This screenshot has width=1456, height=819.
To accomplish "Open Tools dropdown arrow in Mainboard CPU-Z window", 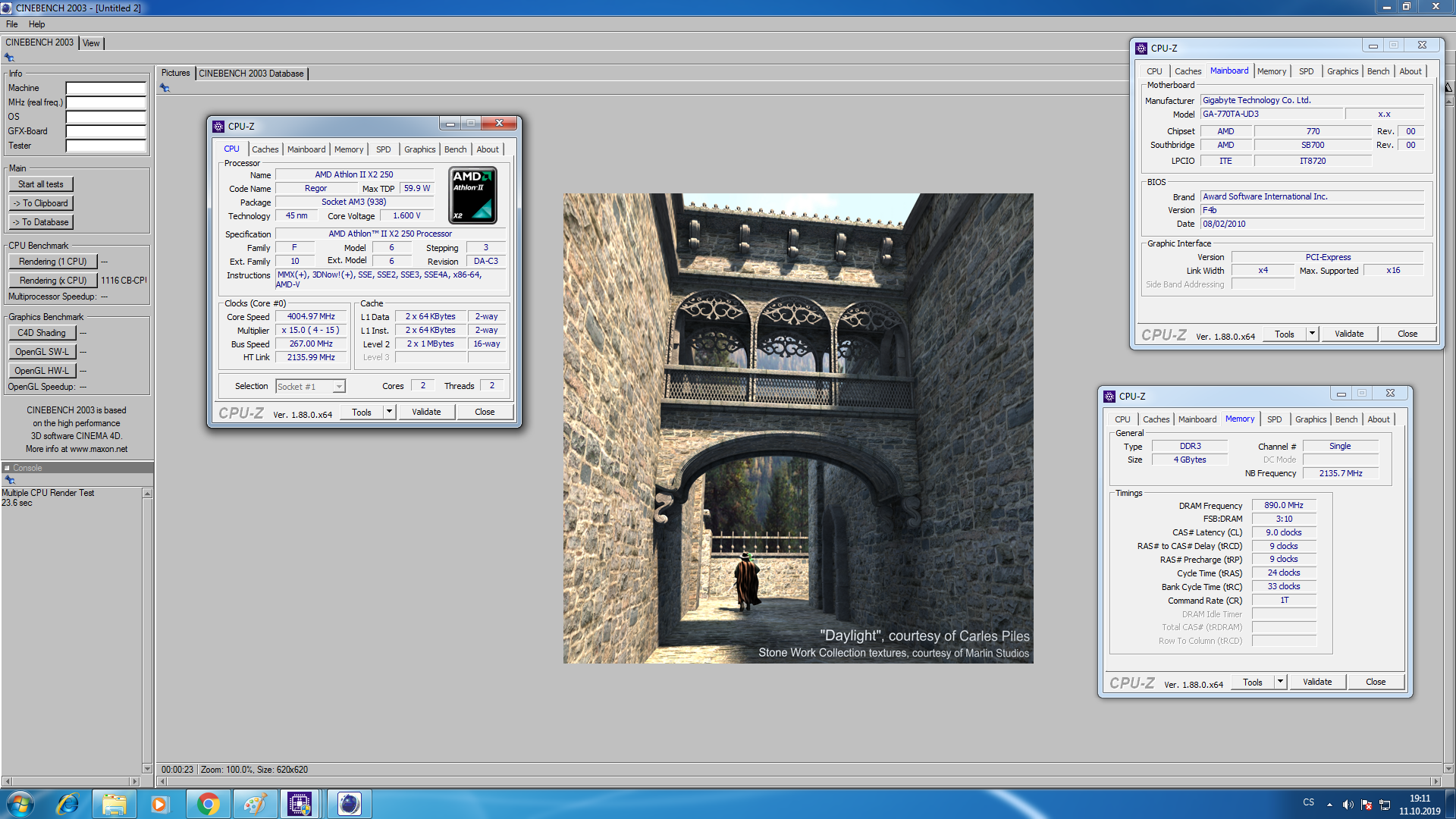I will [x=1312, y=334].
